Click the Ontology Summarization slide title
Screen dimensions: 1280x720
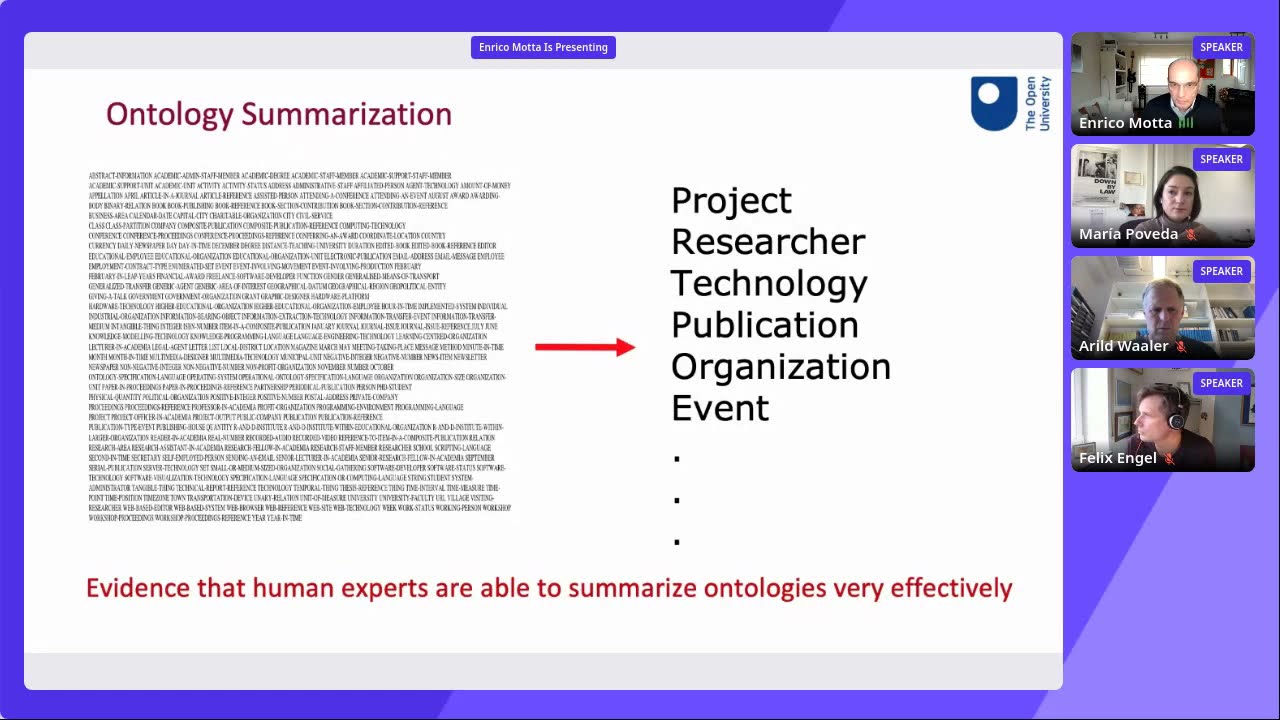[x=279, y=114]
